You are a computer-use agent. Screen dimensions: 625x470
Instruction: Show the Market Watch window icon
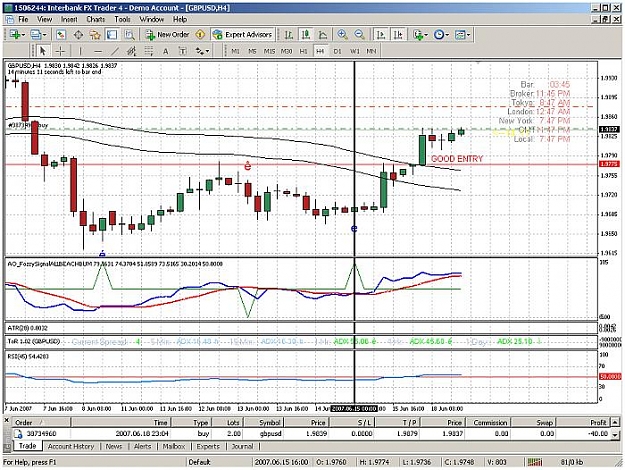61,35
